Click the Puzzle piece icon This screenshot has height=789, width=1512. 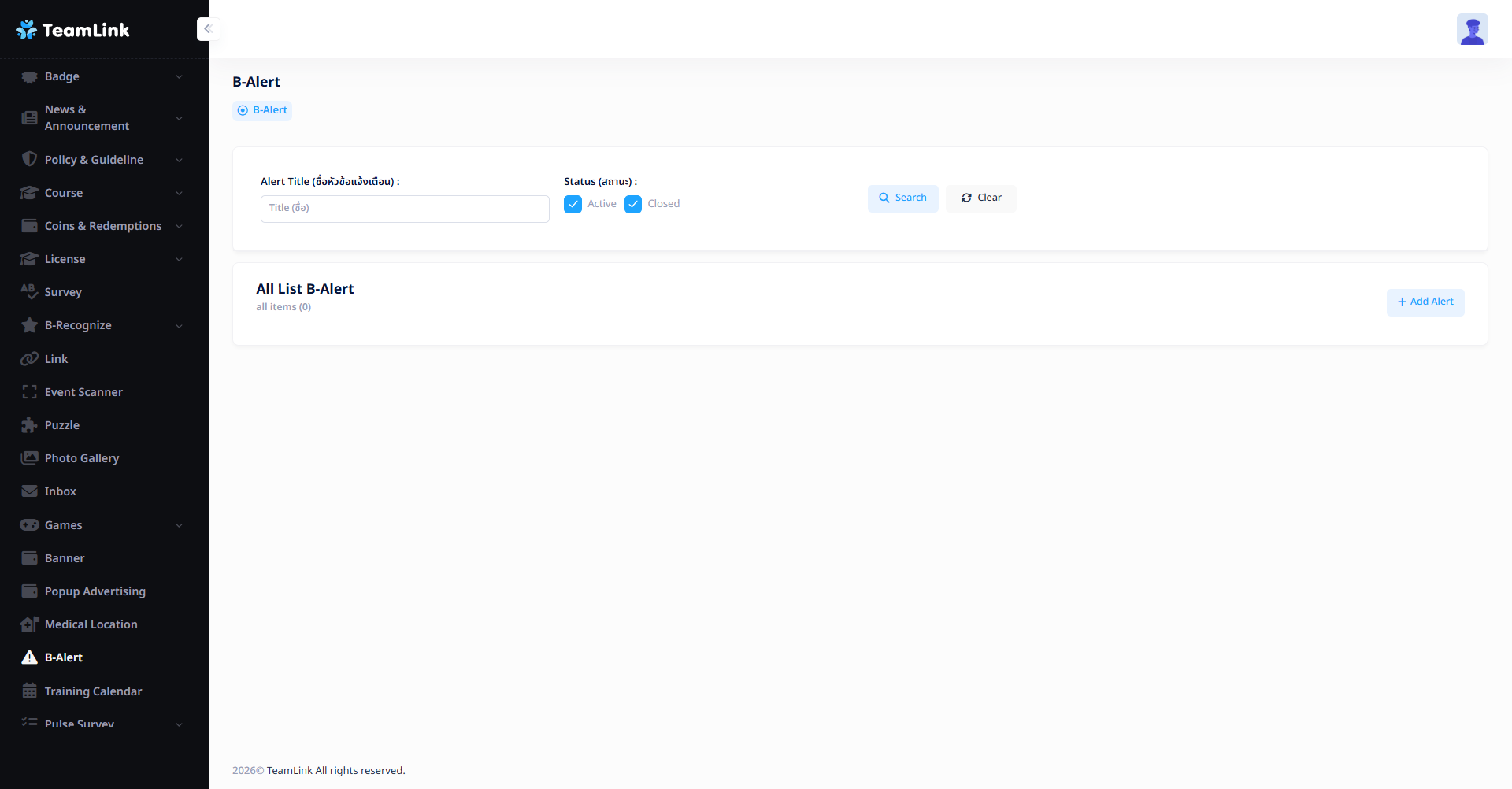coord(29,425)
